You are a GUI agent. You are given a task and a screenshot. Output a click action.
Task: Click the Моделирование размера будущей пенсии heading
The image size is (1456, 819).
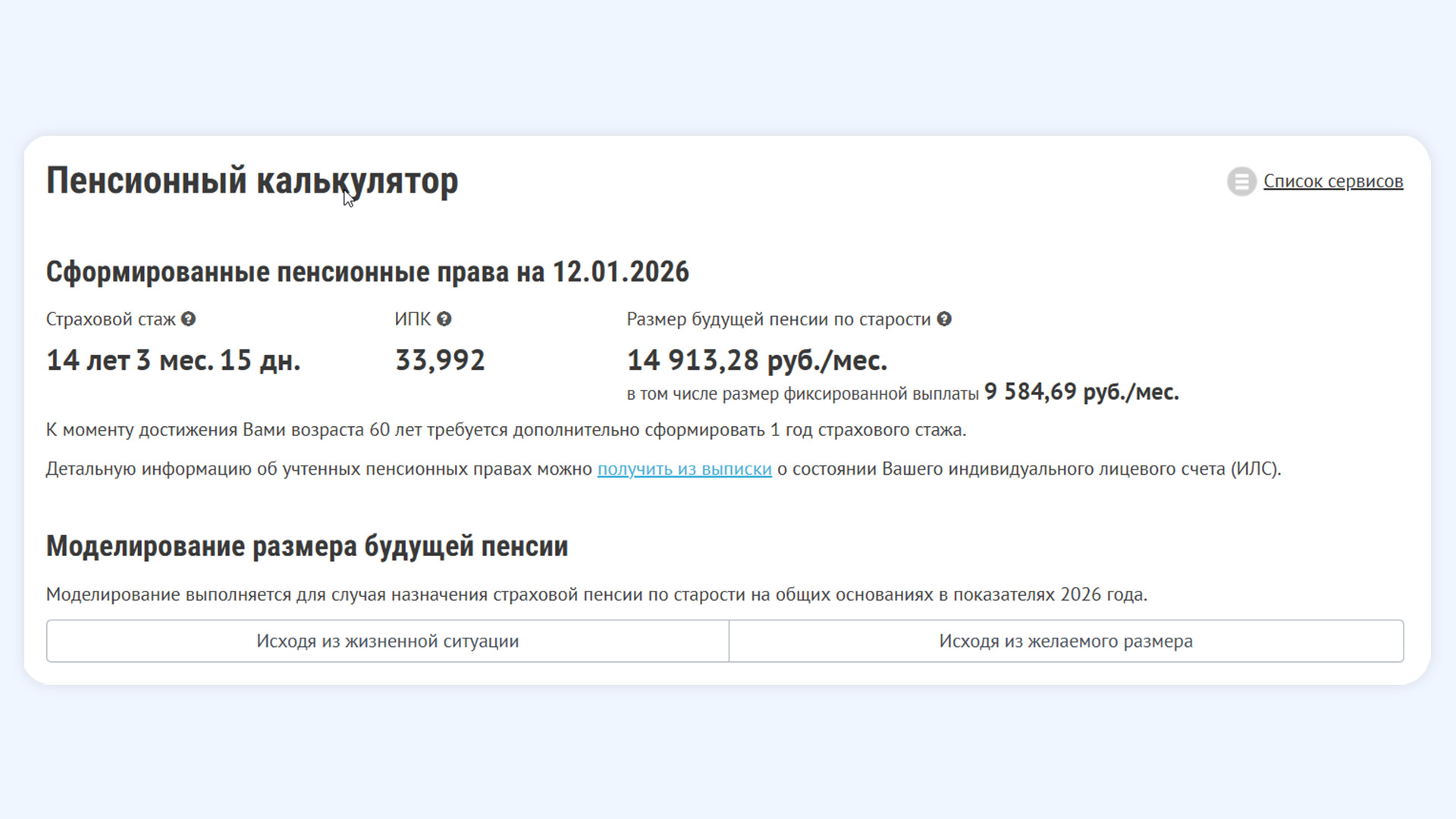pos(306,546)
